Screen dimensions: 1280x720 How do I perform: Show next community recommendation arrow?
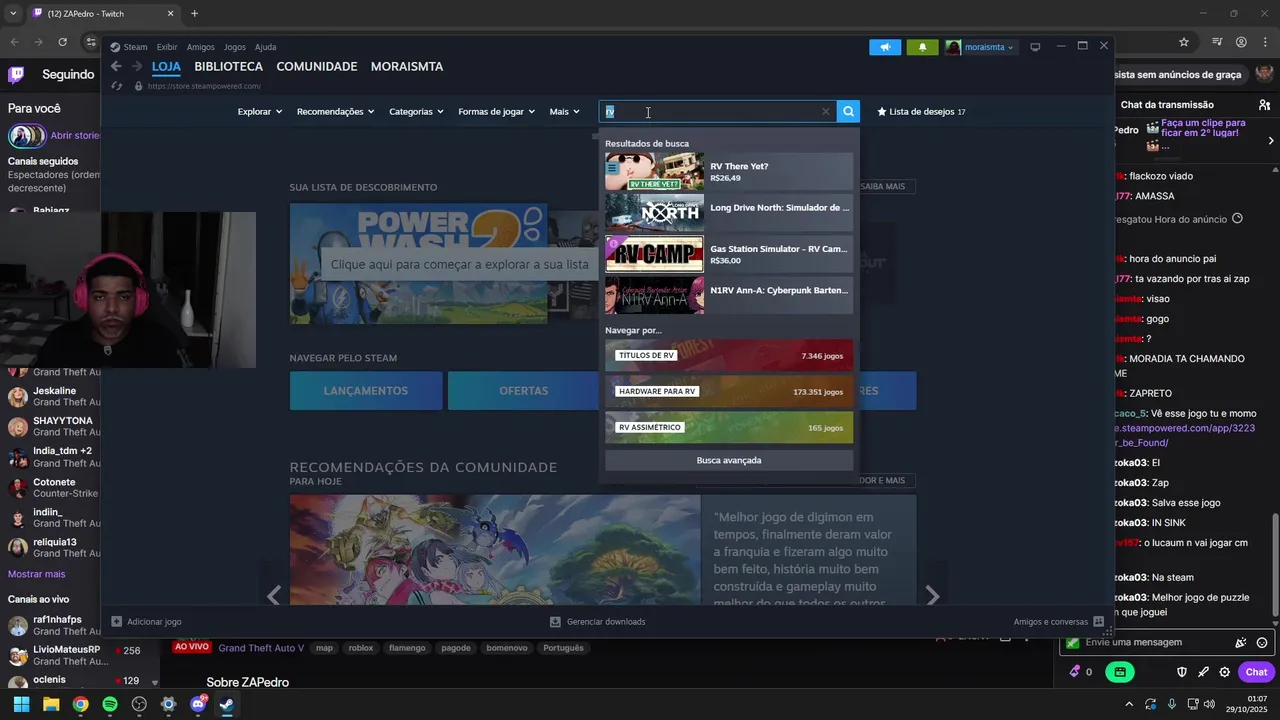[x=932, y=596]
